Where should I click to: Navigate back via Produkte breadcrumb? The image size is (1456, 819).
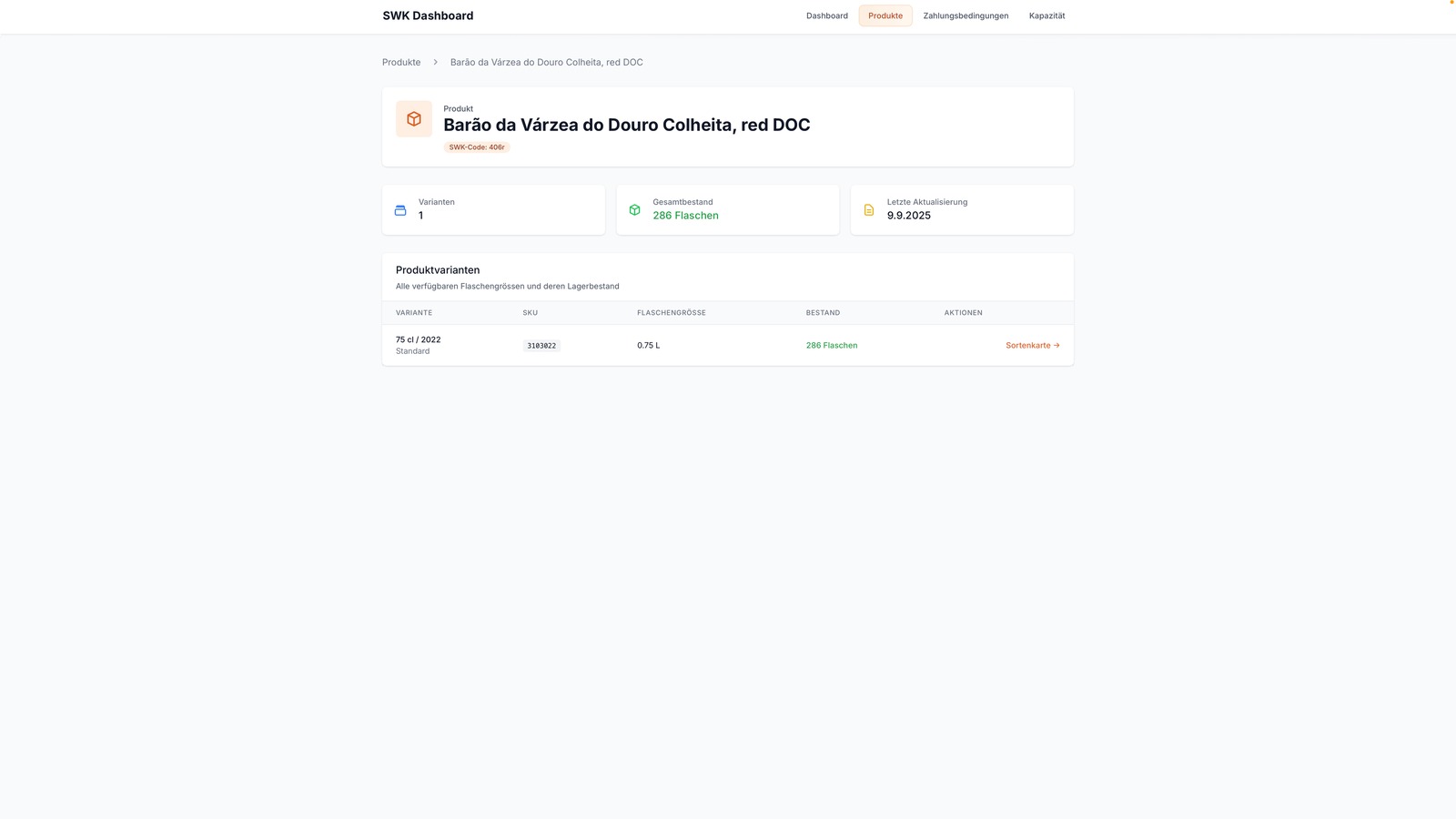pyautogui.click(x=401, y=62)
